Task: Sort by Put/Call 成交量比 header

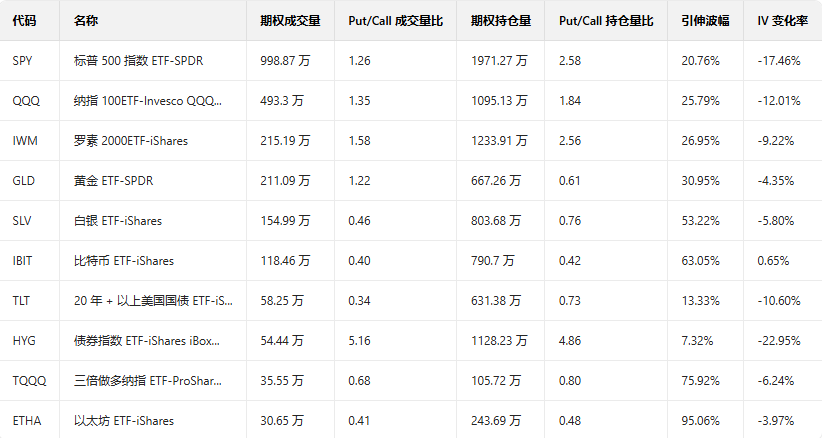Action: pyautogui.click(x=395, y=20)
